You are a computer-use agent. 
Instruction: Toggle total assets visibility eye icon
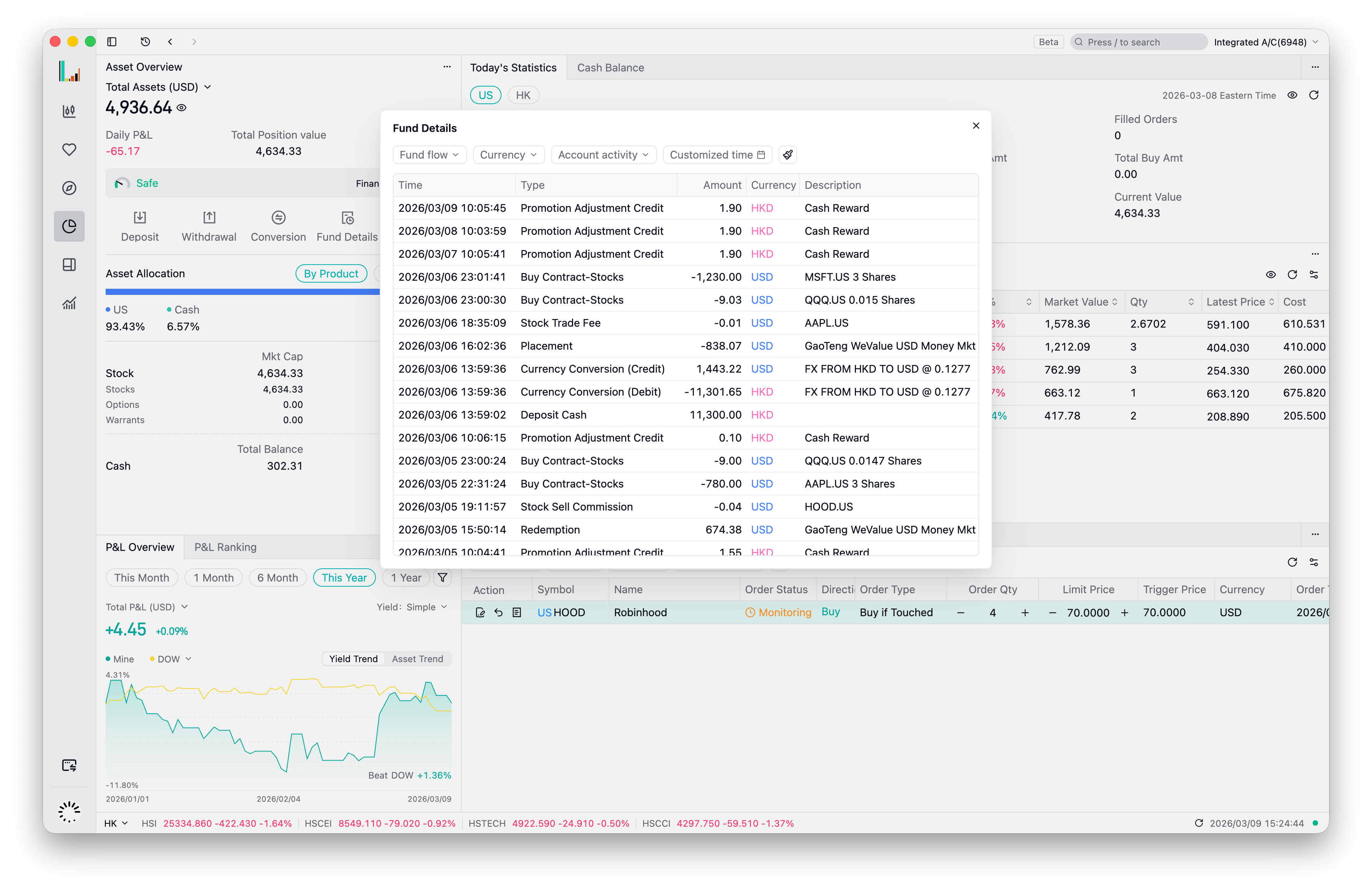pos(181,108)
